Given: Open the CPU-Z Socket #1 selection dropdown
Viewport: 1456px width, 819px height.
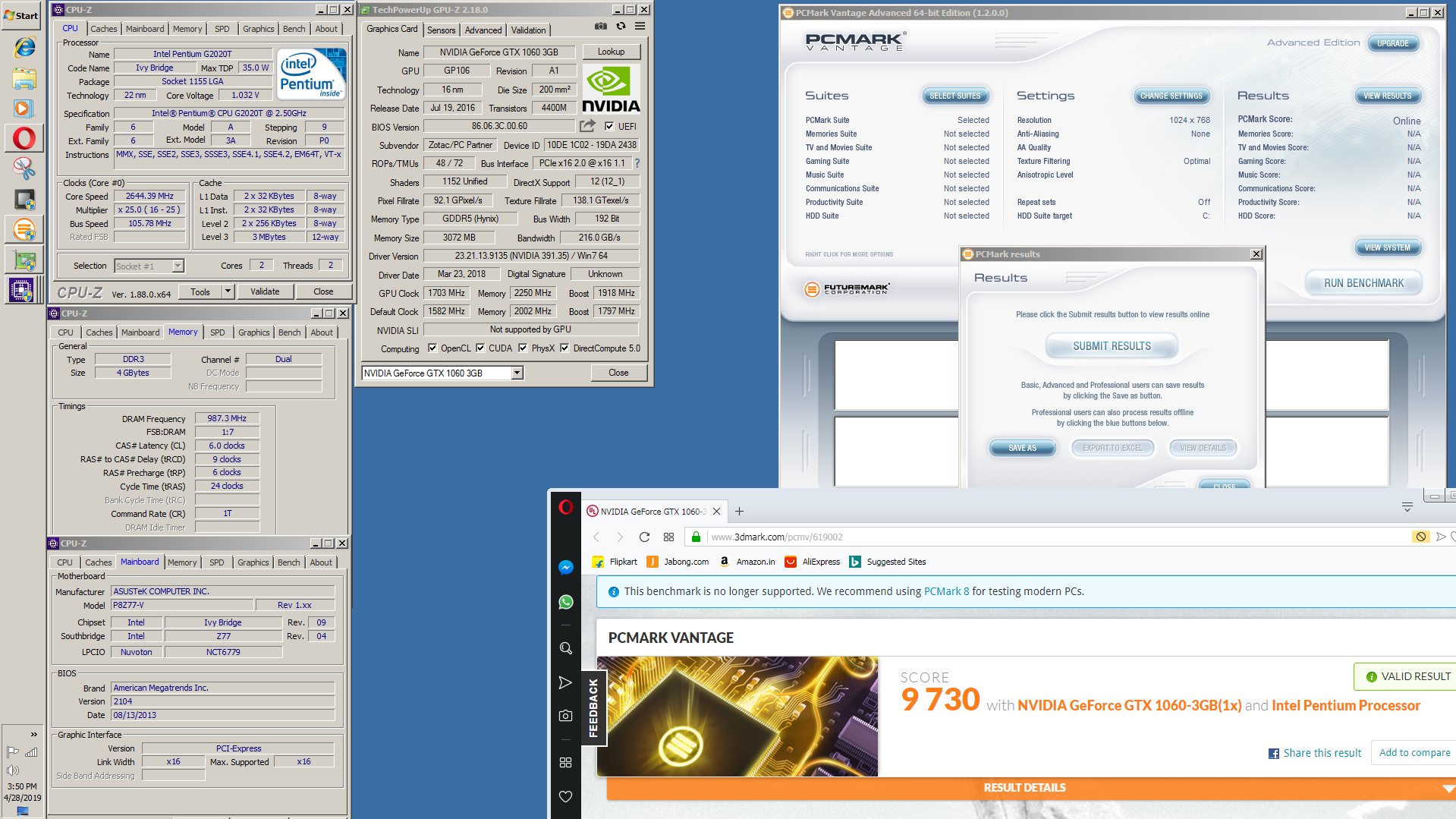Looking at the screenshot, I should [x=178, y=266].
